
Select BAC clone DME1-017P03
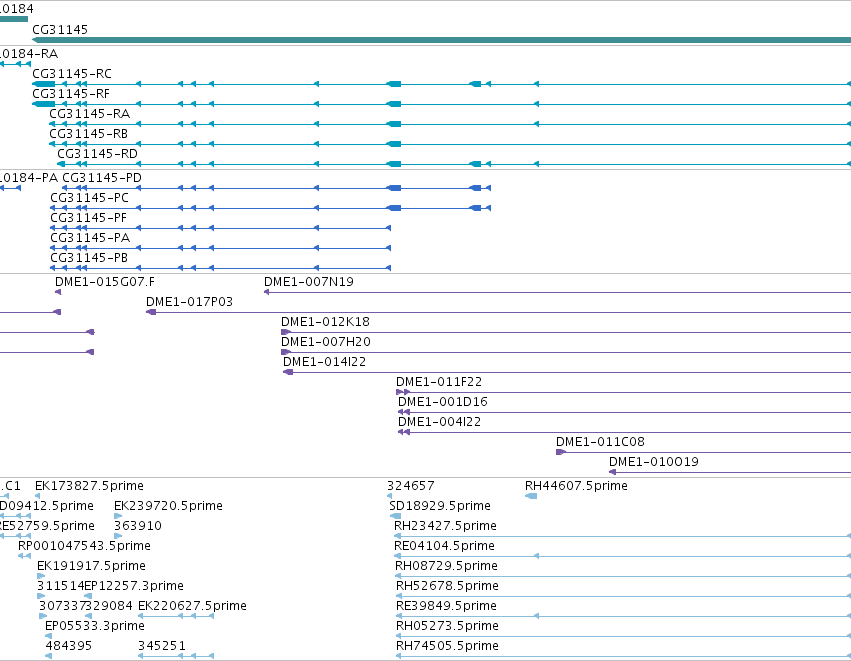(189, 302)
